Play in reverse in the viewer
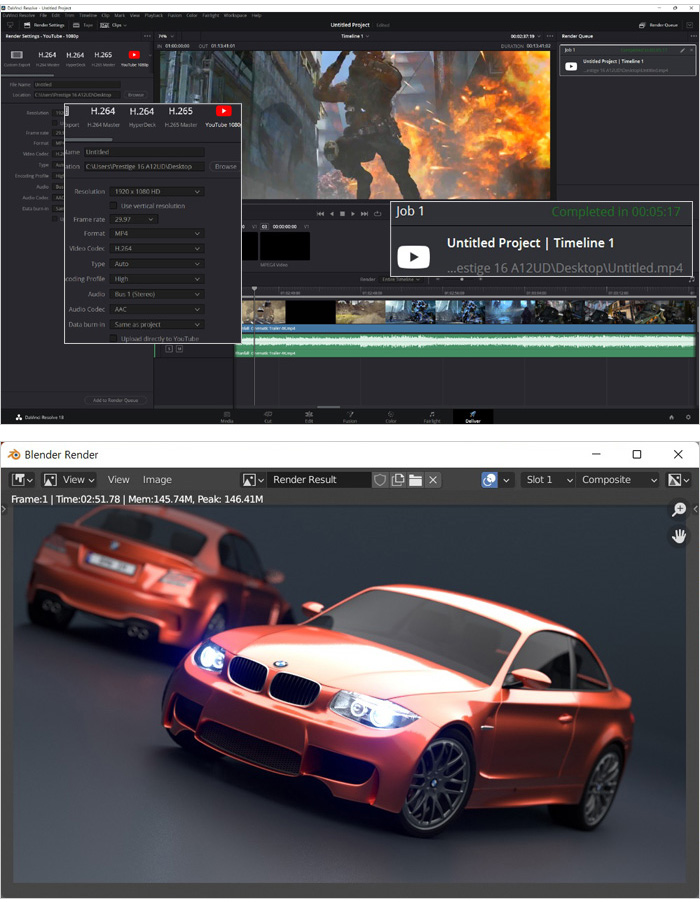Screen dimensions: 700x902 pos(331,213)
